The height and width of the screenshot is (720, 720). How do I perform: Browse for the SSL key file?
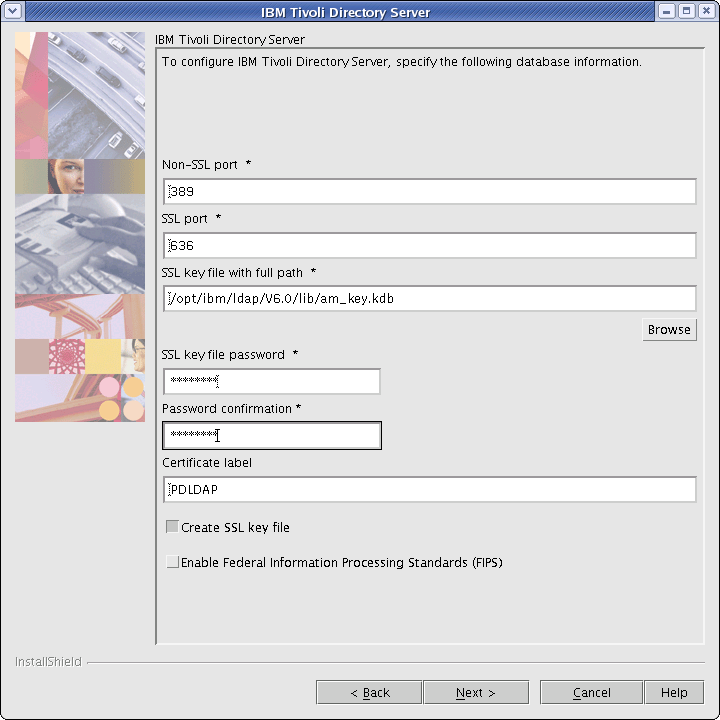669,330
